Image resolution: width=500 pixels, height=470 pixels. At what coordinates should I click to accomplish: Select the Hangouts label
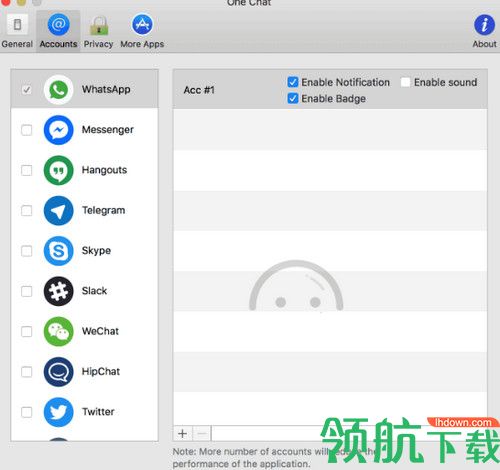click(104, 170)
